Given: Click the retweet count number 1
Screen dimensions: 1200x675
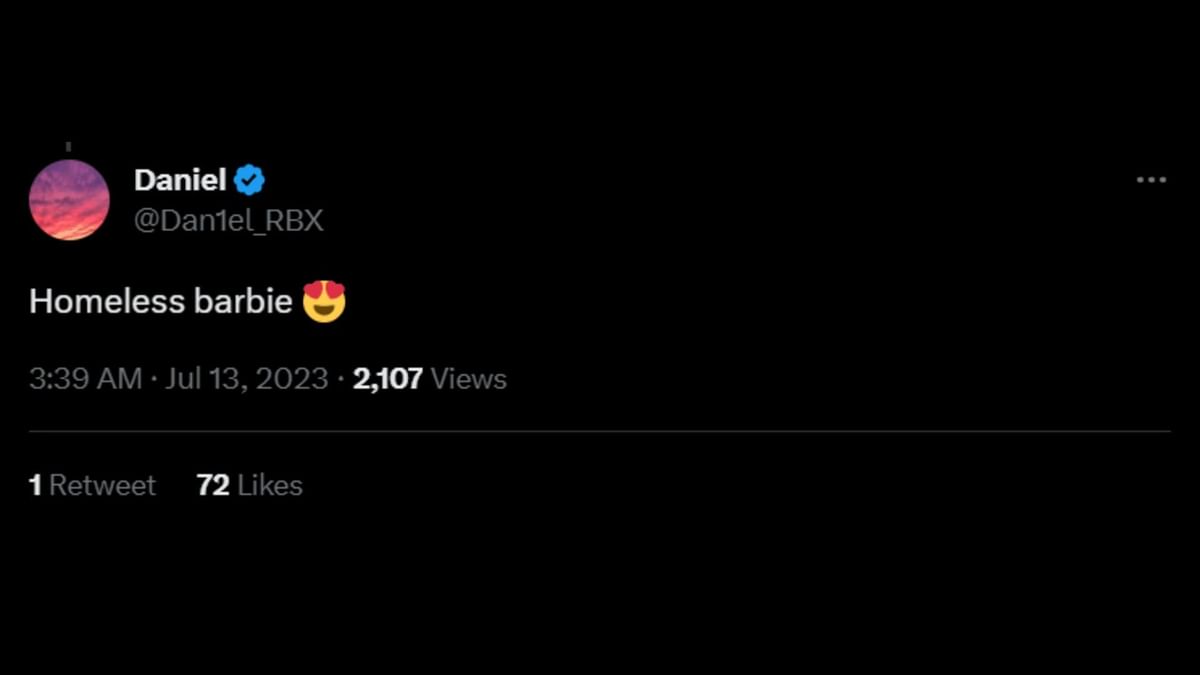Looking at the screenshot, I should pyautogui.click(x=35, y=486).
